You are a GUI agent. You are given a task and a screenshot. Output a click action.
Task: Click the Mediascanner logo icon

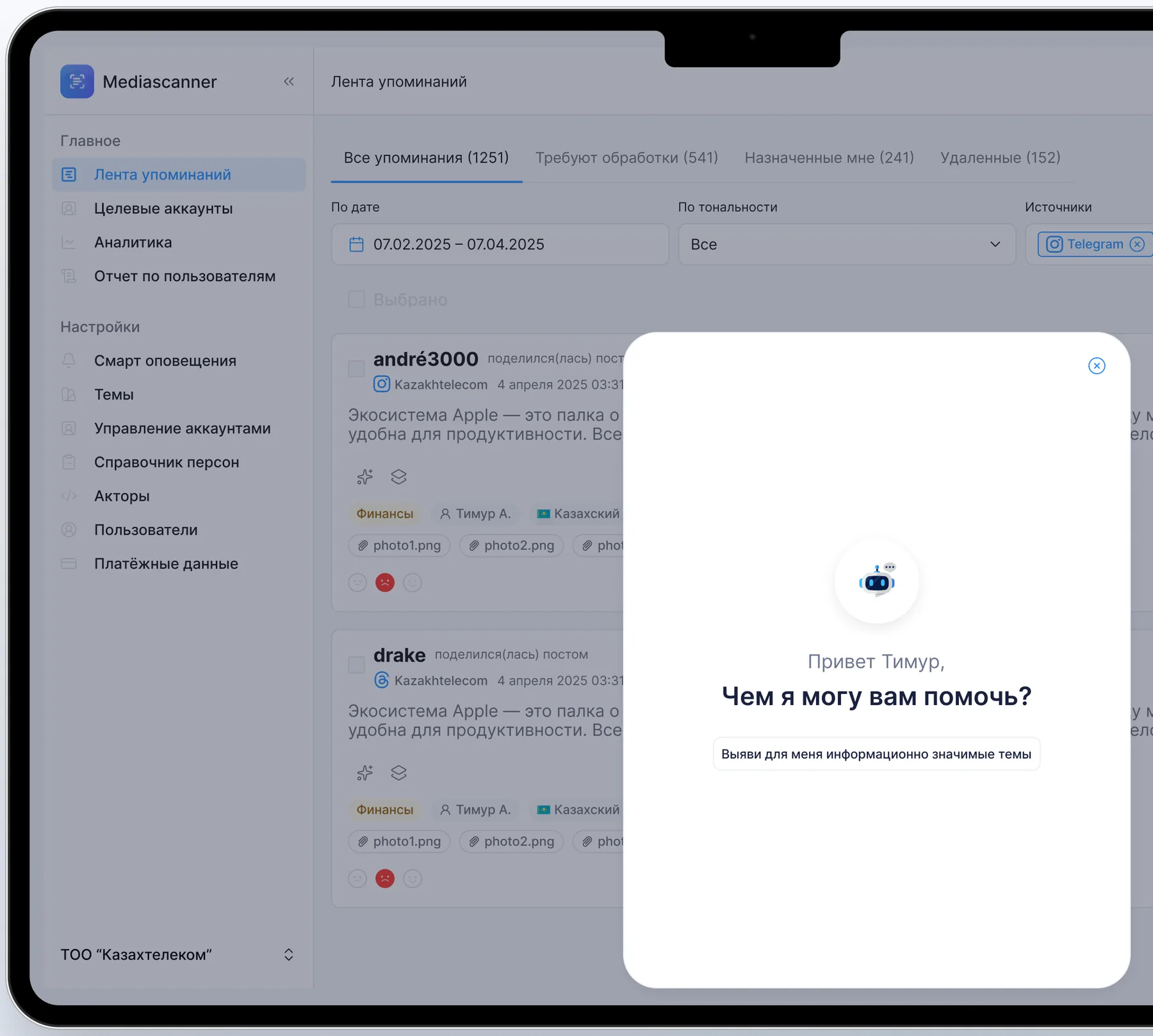click(77, 81)
